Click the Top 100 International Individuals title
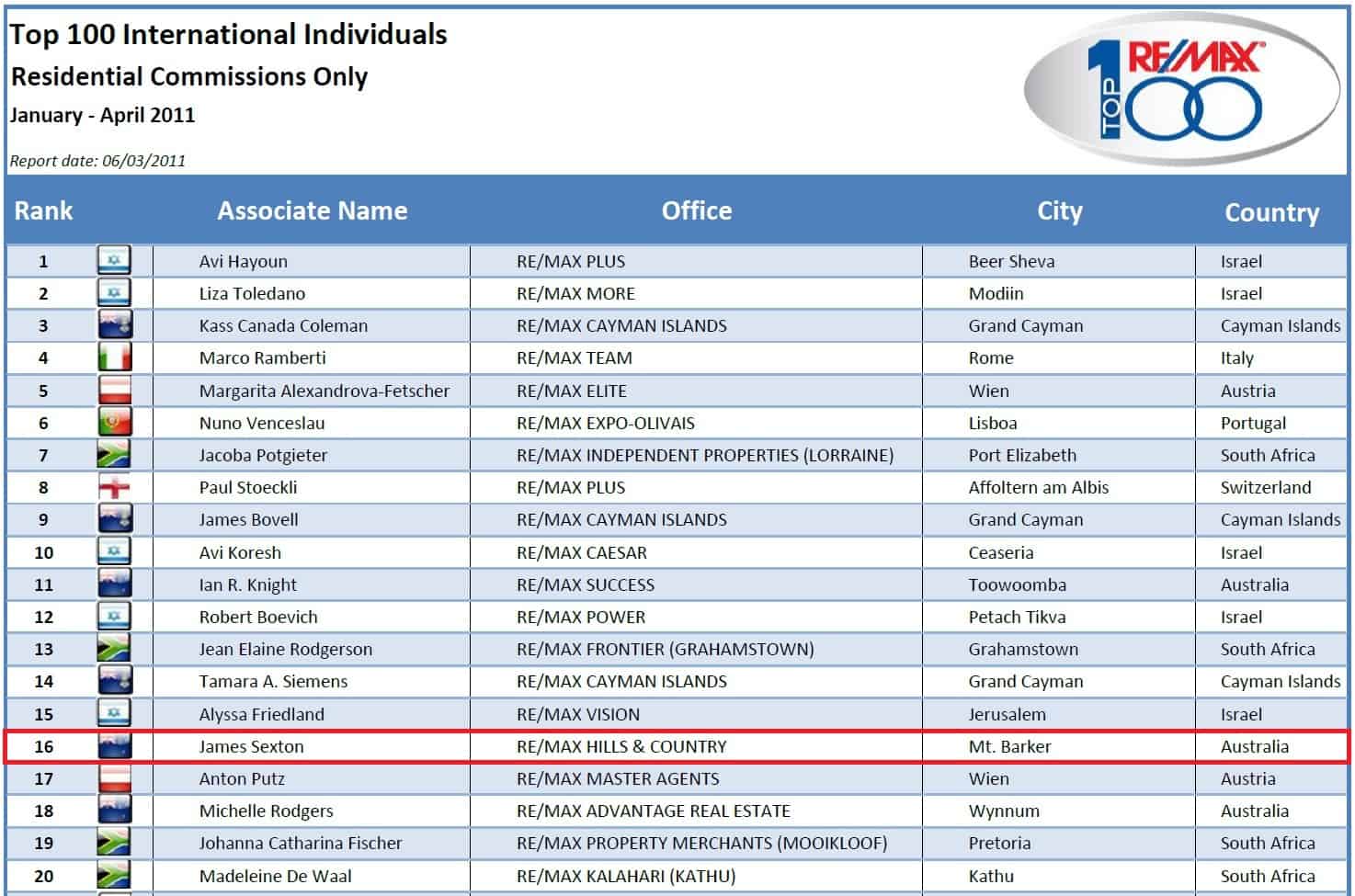This screenshot has width=1355, height=896. pyautogui.click(x=228, y=35)
